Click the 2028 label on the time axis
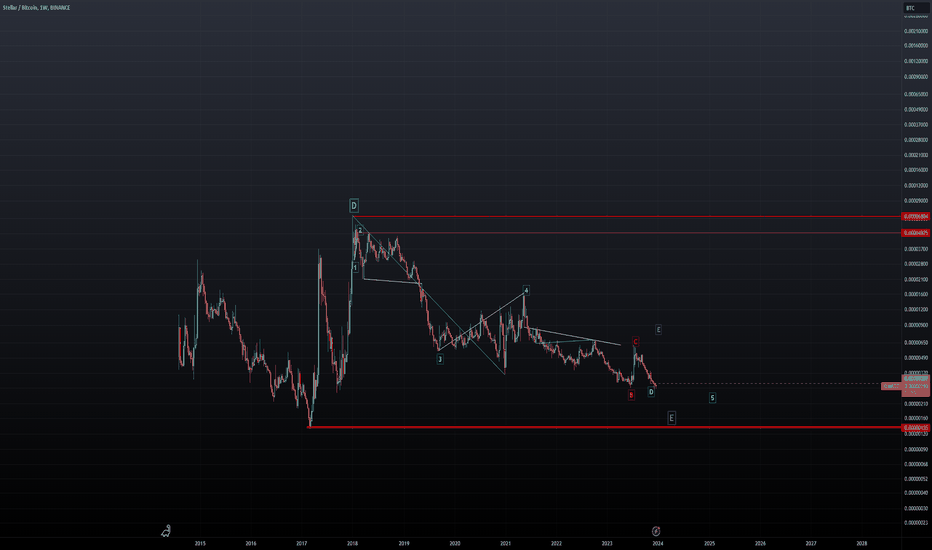This screenshot has height=550, width=932. [861, 543]
